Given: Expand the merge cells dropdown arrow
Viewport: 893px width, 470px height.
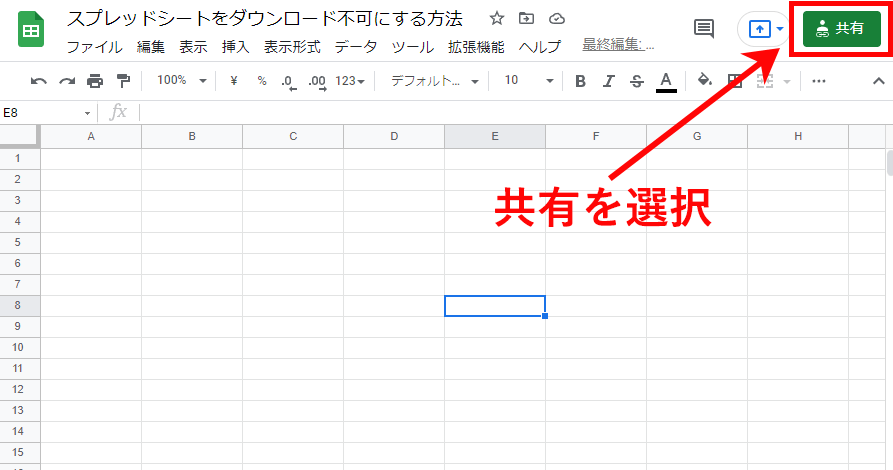Looking at the screenshot, I should point(787,82).
